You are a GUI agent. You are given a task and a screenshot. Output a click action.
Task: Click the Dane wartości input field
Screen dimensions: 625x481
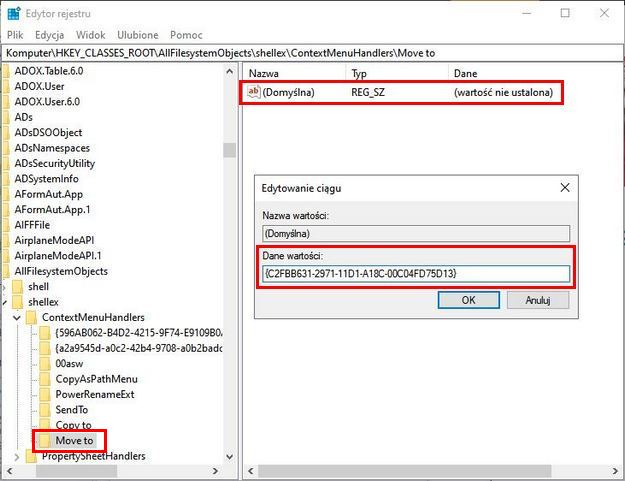[x=415, y=273]
